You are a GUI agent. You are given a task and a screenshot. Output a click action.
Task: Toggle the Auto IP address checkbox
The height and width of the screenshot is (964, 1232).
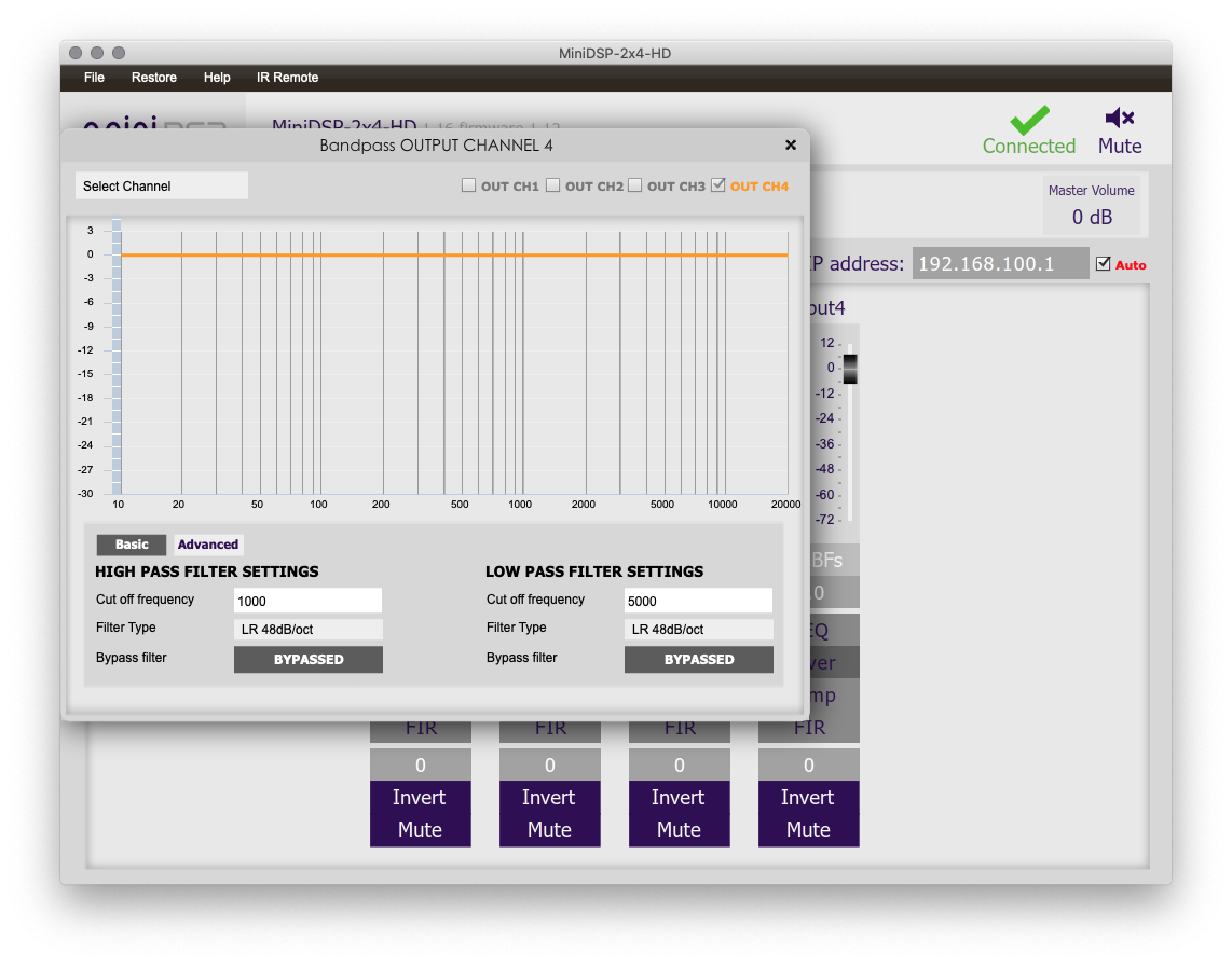pyautogui.click(x=1103, y=264)
